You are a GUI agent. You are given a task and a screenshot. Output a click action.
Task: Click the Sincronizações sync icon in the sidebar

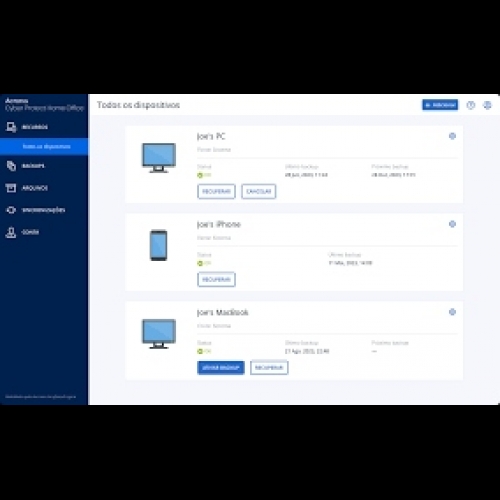(11, 210)
